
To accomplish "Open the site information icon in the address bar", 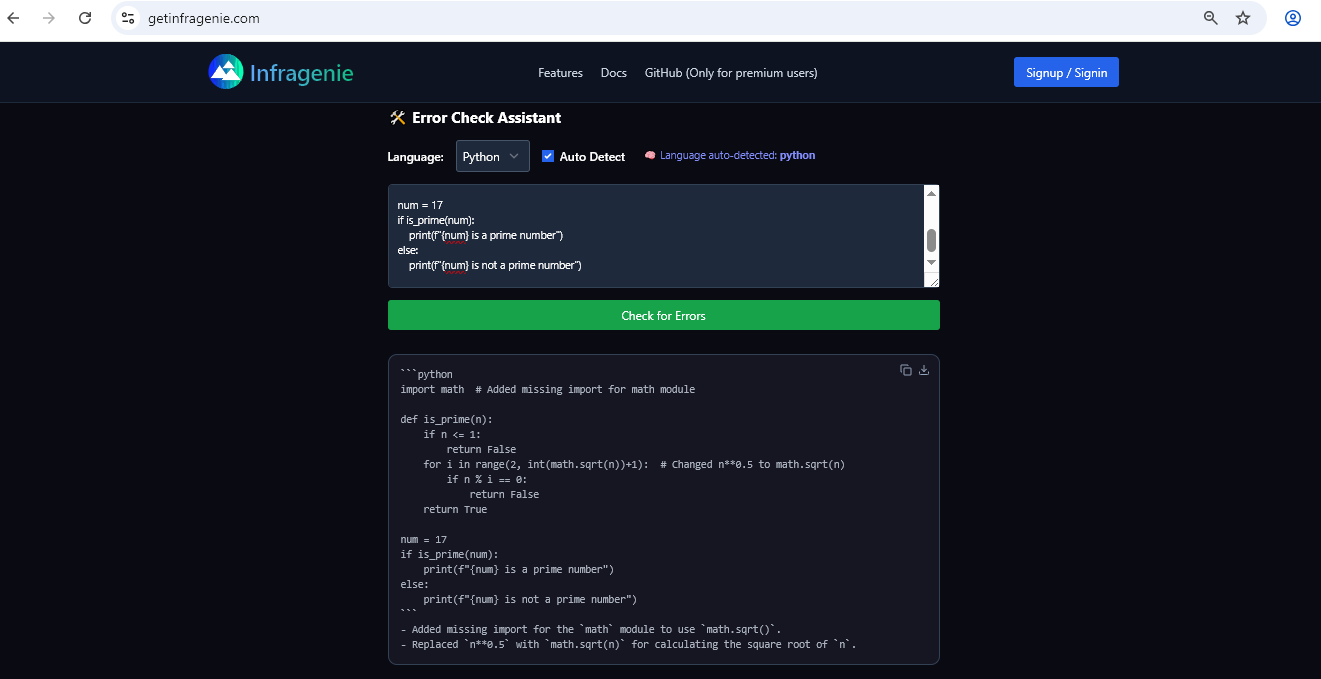I will point(128,18).
